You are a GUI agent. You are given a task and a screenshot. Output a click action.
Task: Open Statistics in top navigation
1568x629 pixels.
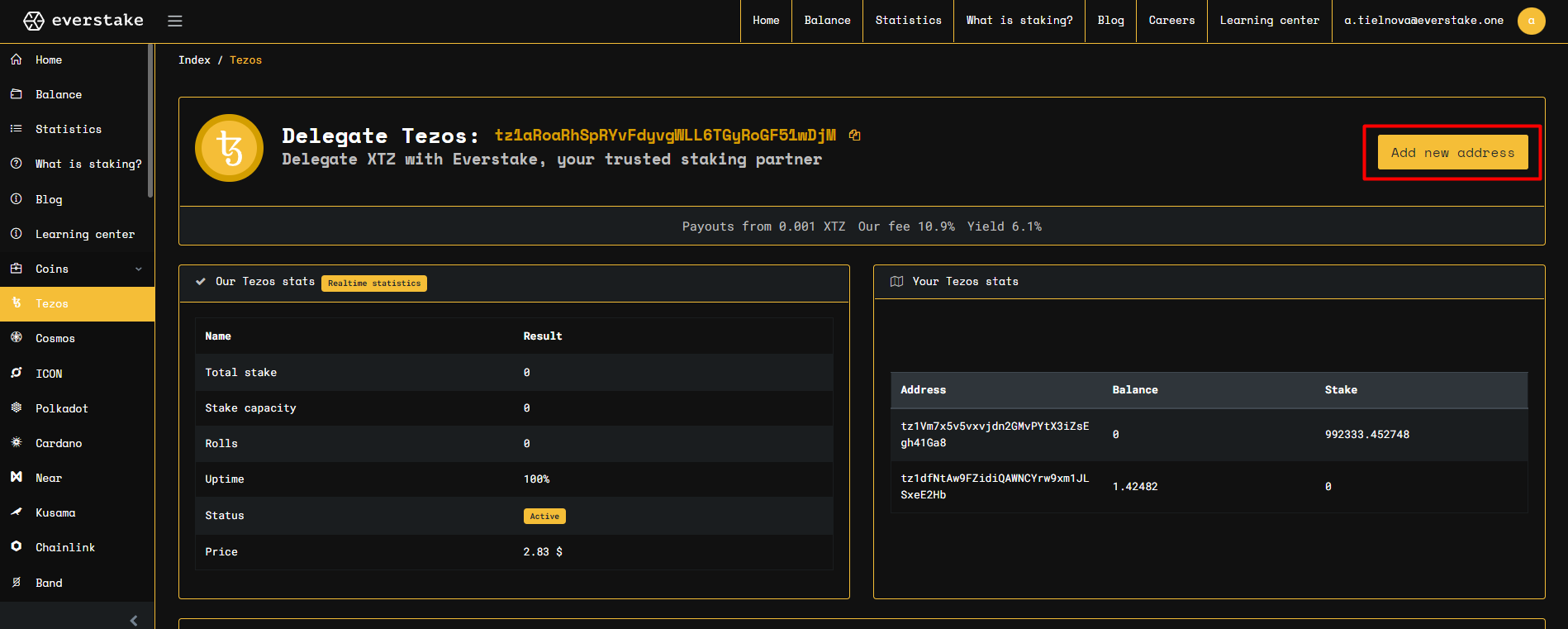point(909,21)
